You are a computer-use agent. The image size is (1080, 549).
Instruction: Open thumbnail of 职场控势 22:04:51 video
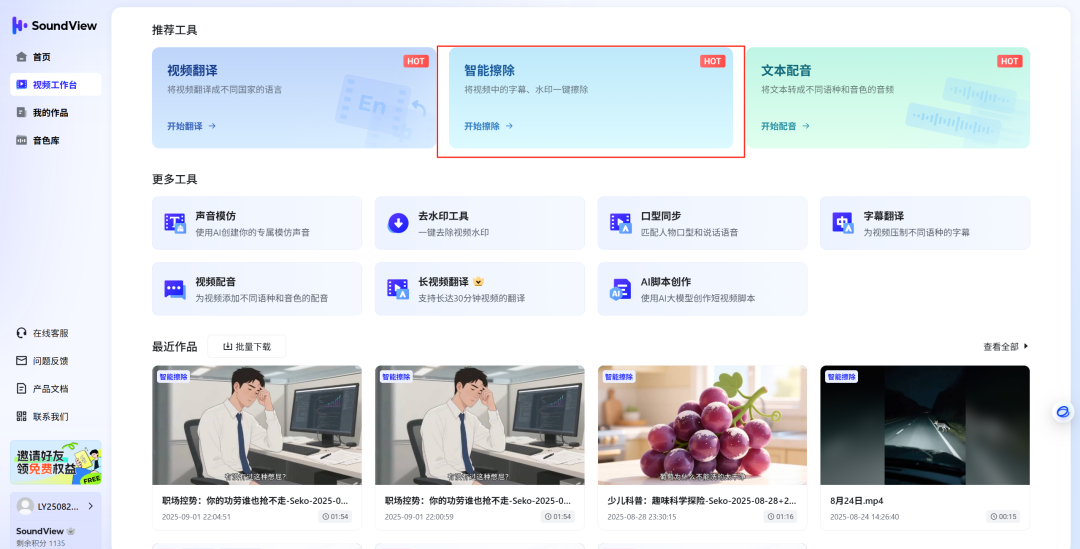(x=257, y=425)
